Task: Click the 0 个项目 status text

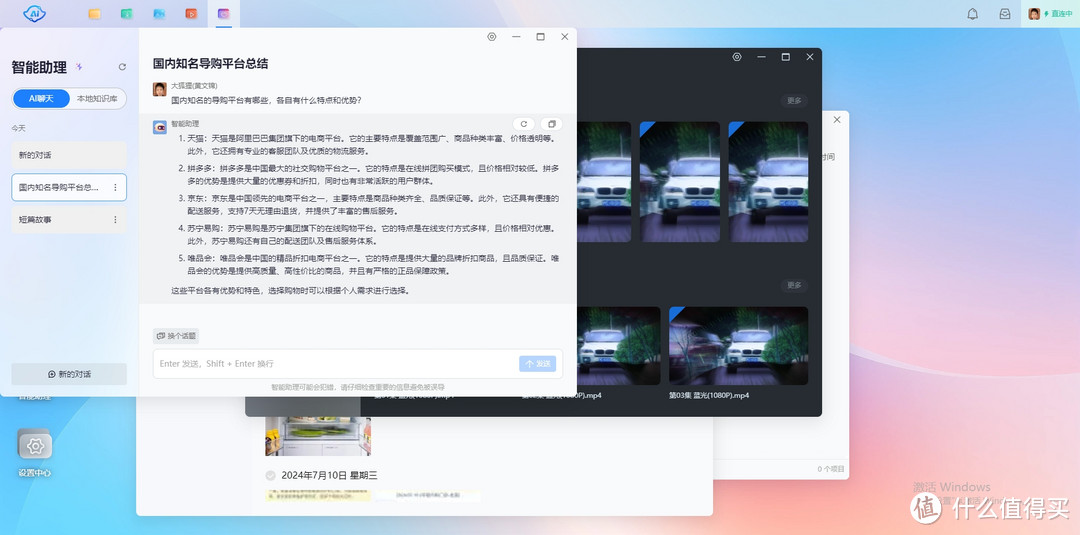Action: pyautogui.click(x=831, y=469)
